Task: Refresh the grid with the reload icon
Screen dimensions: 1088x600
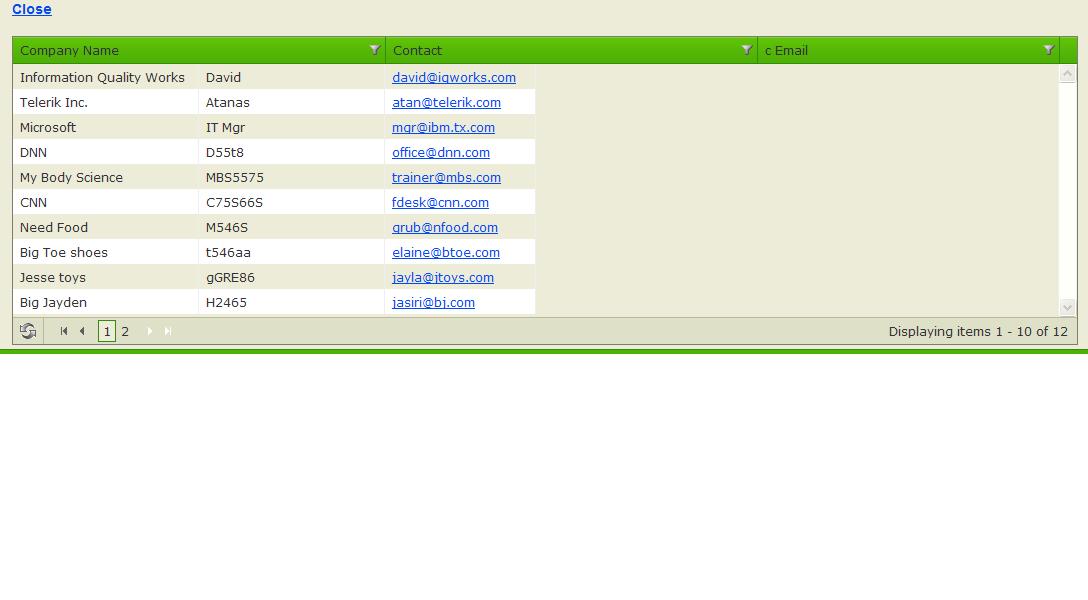Action: [28, 332]
